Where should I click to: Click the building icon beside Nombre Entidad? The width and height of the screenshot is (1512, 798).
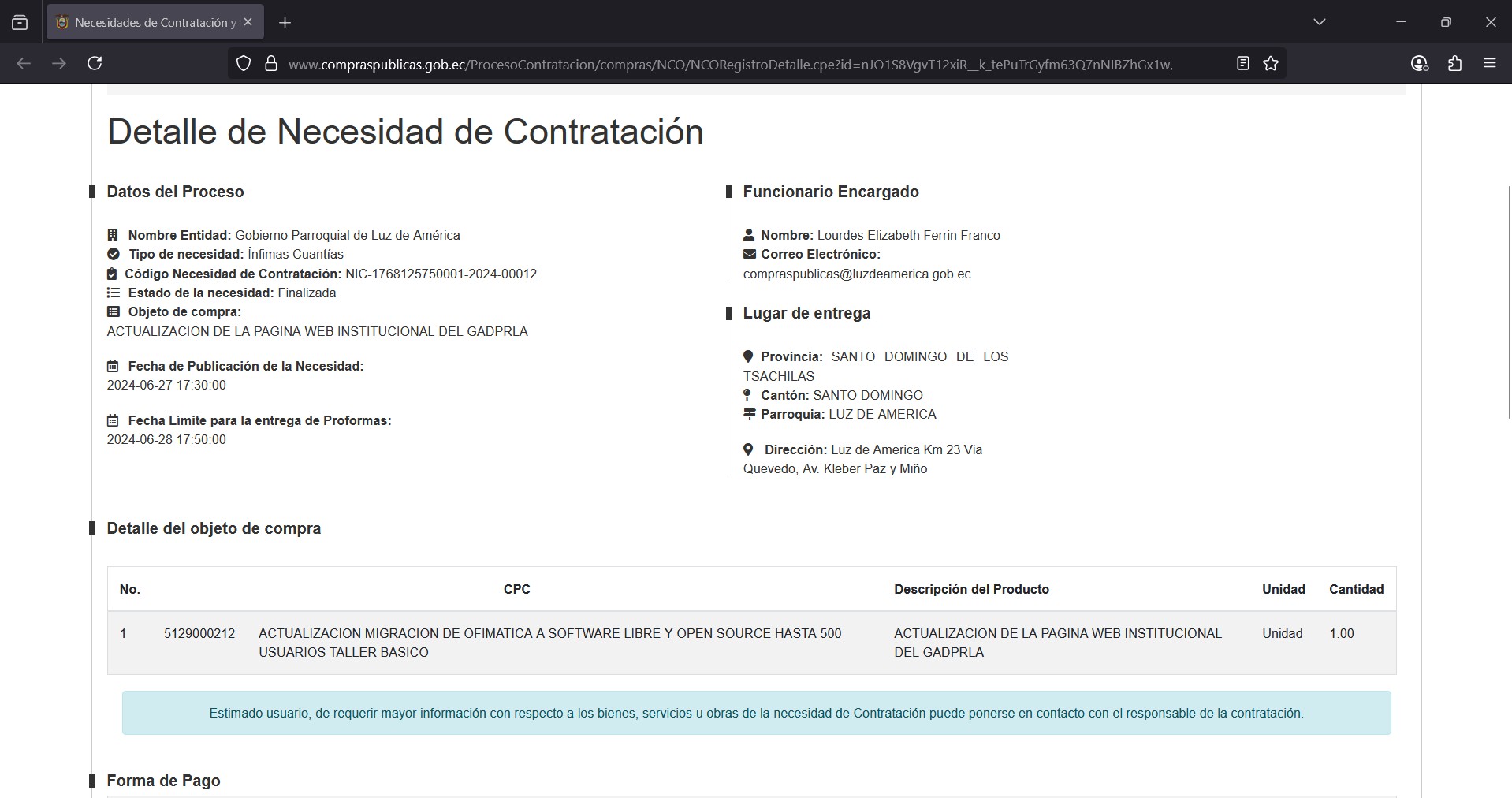coord(113,235)
